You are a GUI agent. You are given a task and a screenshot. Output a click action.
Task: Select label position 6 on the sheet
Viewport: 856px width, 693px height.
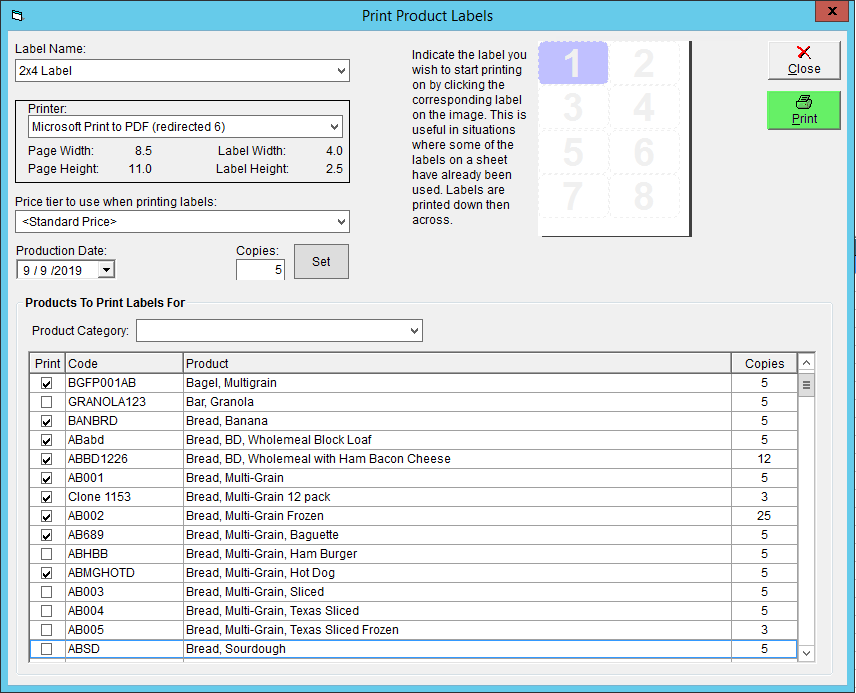pos(644,152)
